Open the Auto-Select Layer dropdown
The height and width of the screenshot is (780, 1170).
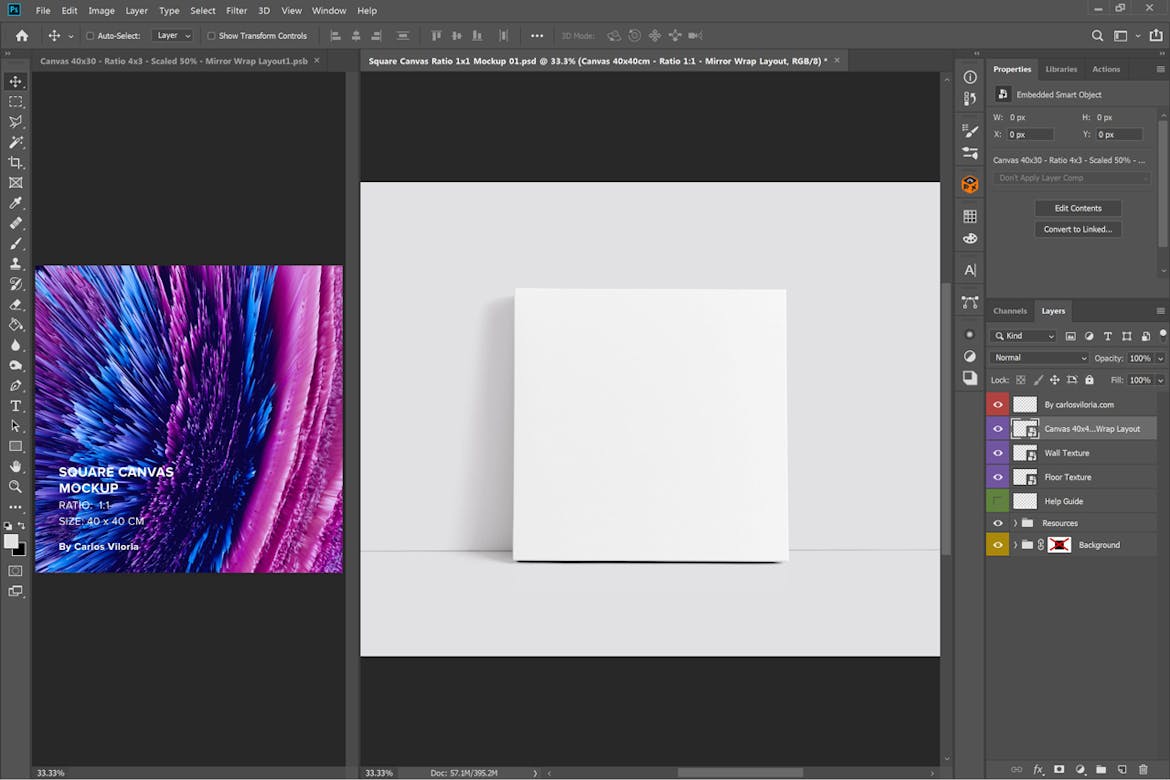172,36
